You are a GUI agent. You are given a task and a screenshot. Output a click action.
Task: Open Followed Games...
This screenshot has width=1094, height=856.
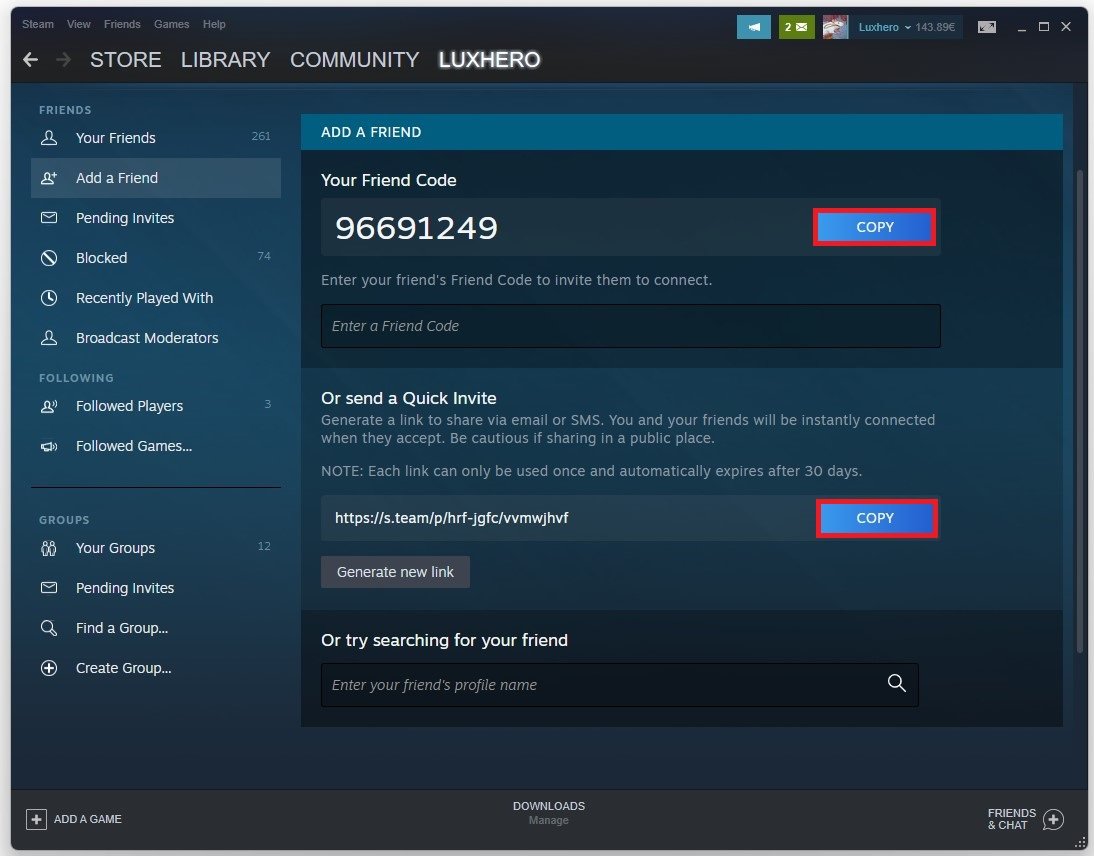click(x=156, y=446)
